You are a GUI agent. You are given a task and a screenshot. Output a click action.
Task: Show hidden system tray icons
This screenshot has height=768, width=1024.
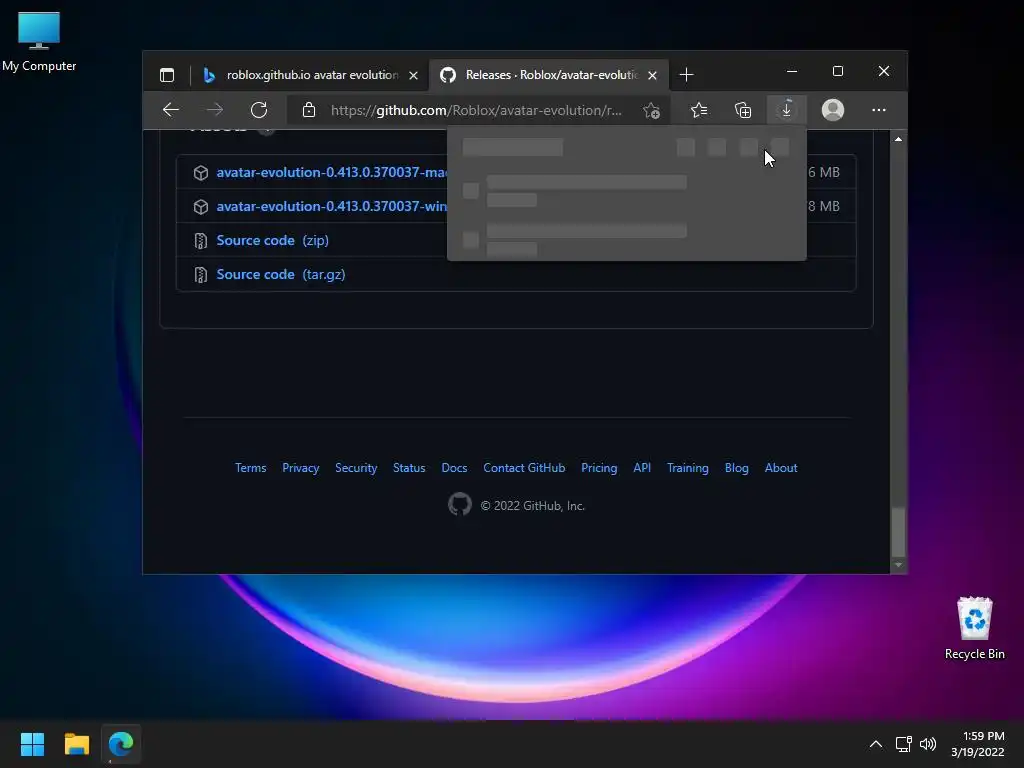(876, 744)
